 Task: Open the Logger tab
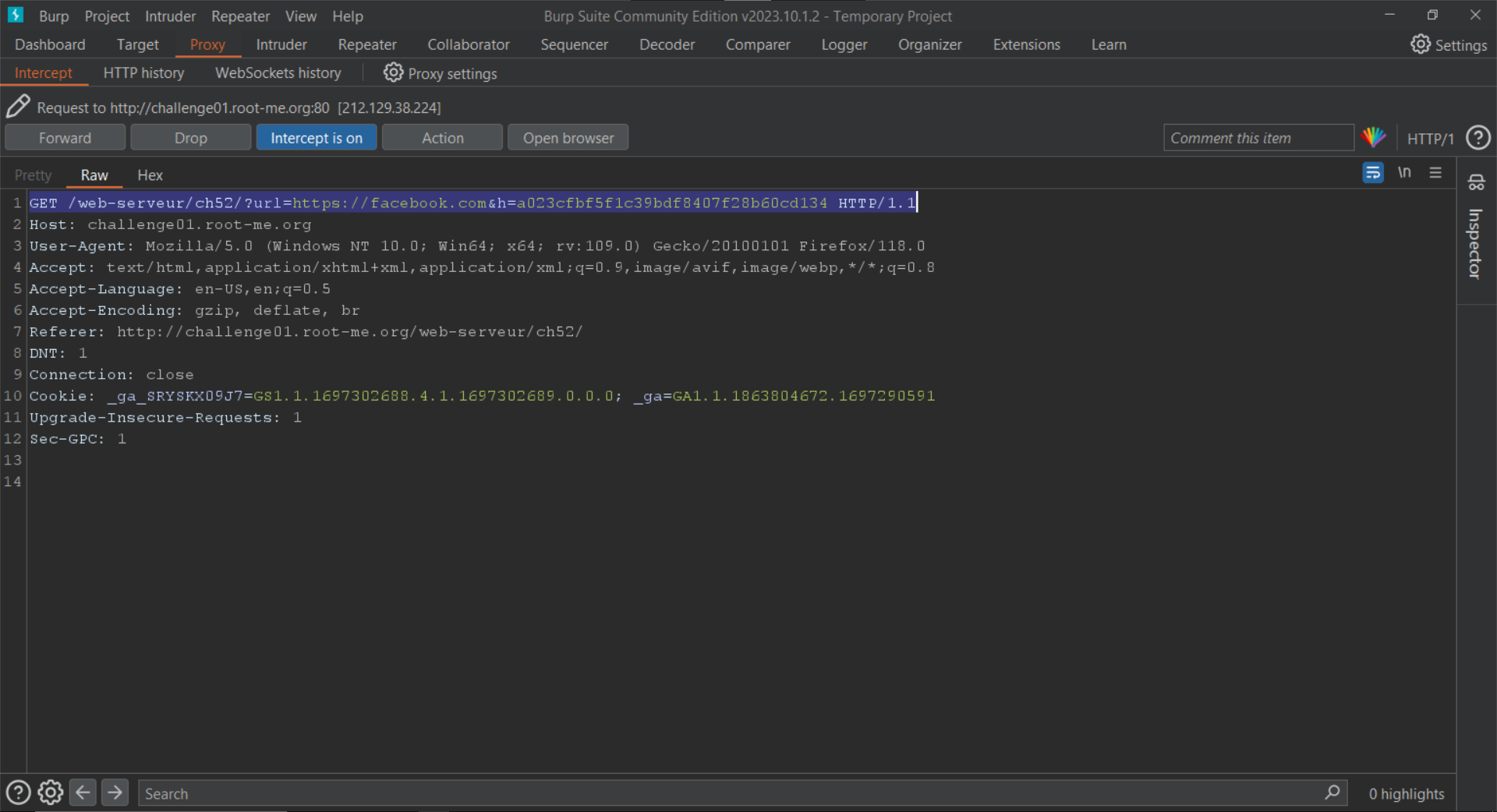point(844,44)
